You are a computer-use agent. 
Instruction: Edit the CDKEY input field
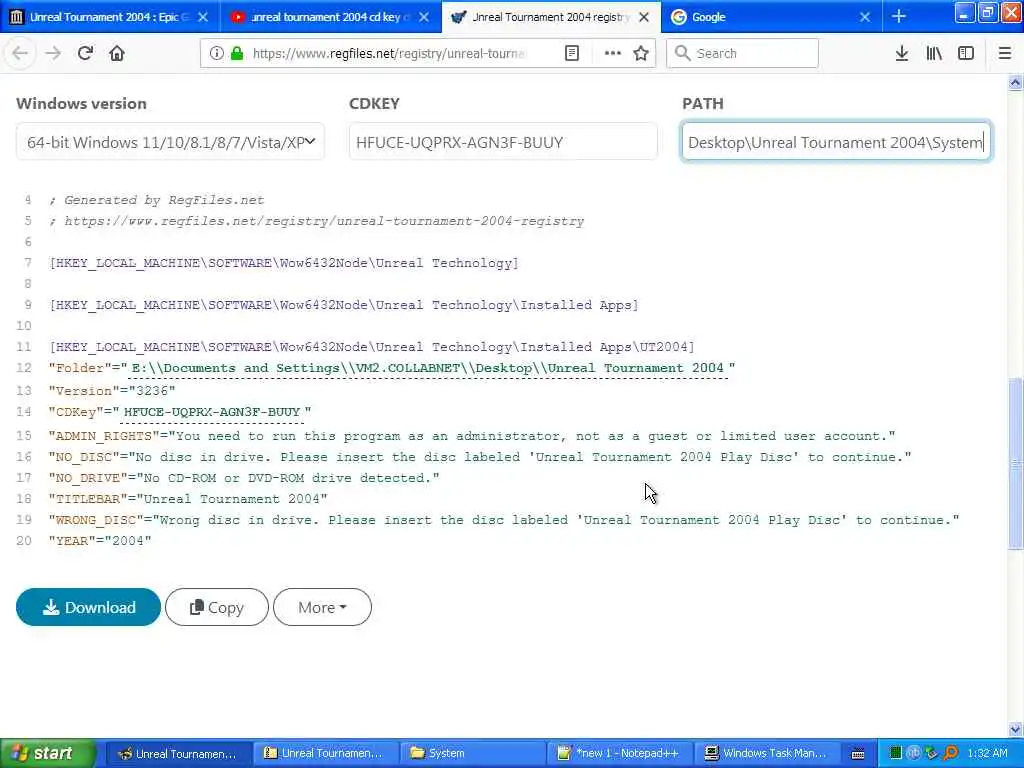(503, 142)
